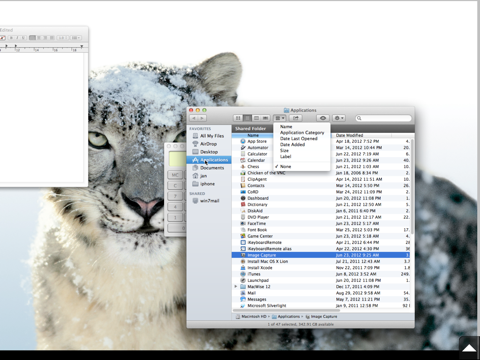
Task: Switch Finder to Cover Flow view
Action: click(266, 118)
